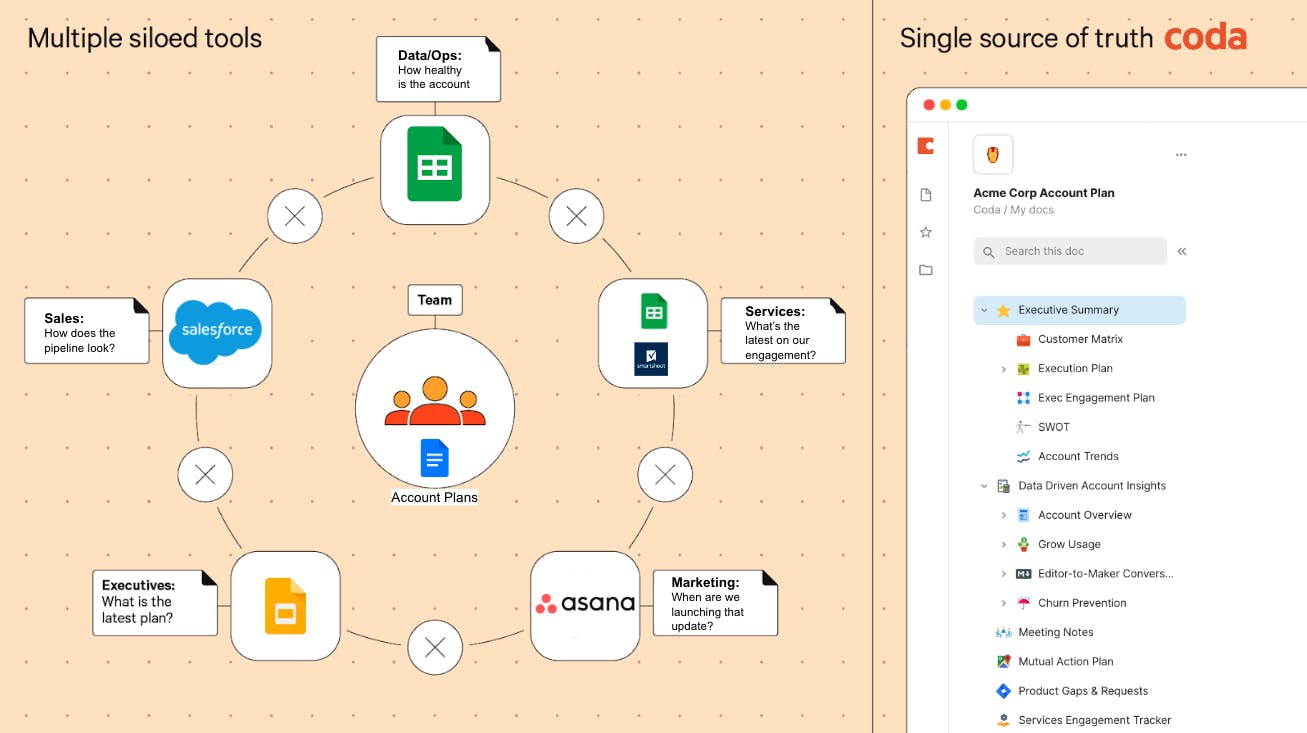The image size is (1307, 733).
Task: Open the Editor-to-Maker Convers... page
Action: click(1105, 574)
